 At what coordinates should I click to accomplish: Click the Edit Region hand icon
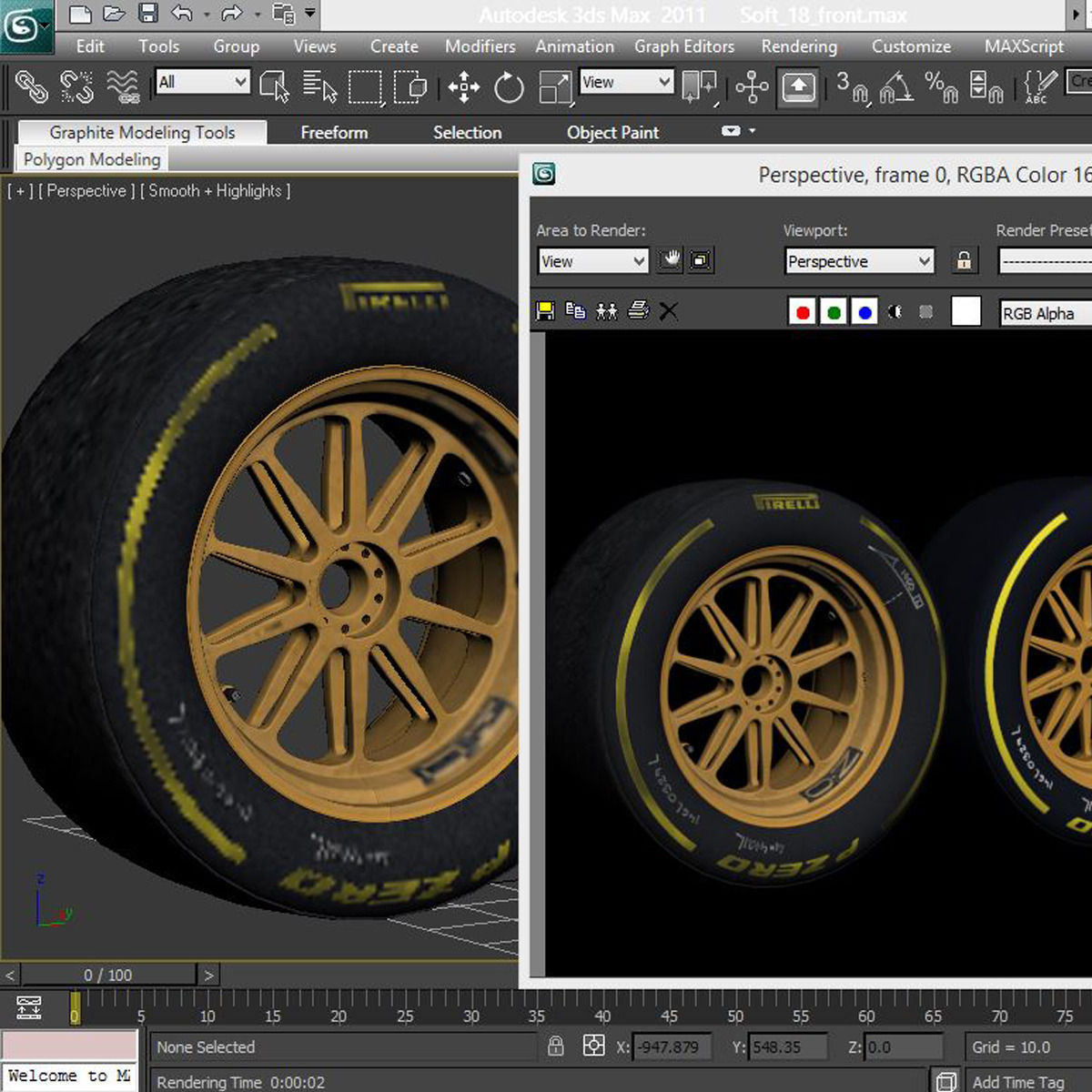pyautogui.click(x=671, y=260)
